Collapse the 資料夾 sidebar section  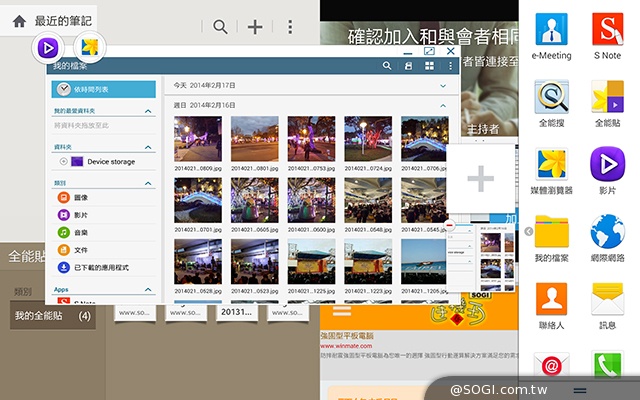pos(148,147)
